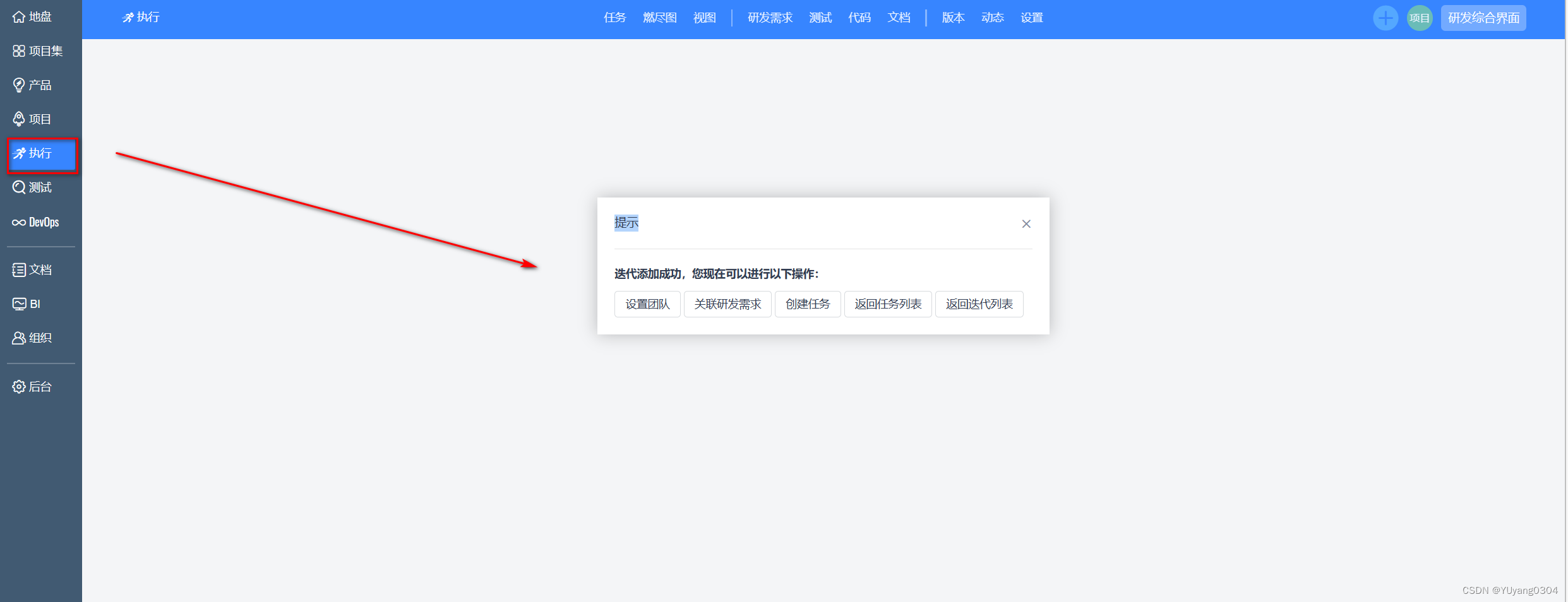The image size is (1568, 602).
Task: Open 代码 tab
Action: [859, 18]
